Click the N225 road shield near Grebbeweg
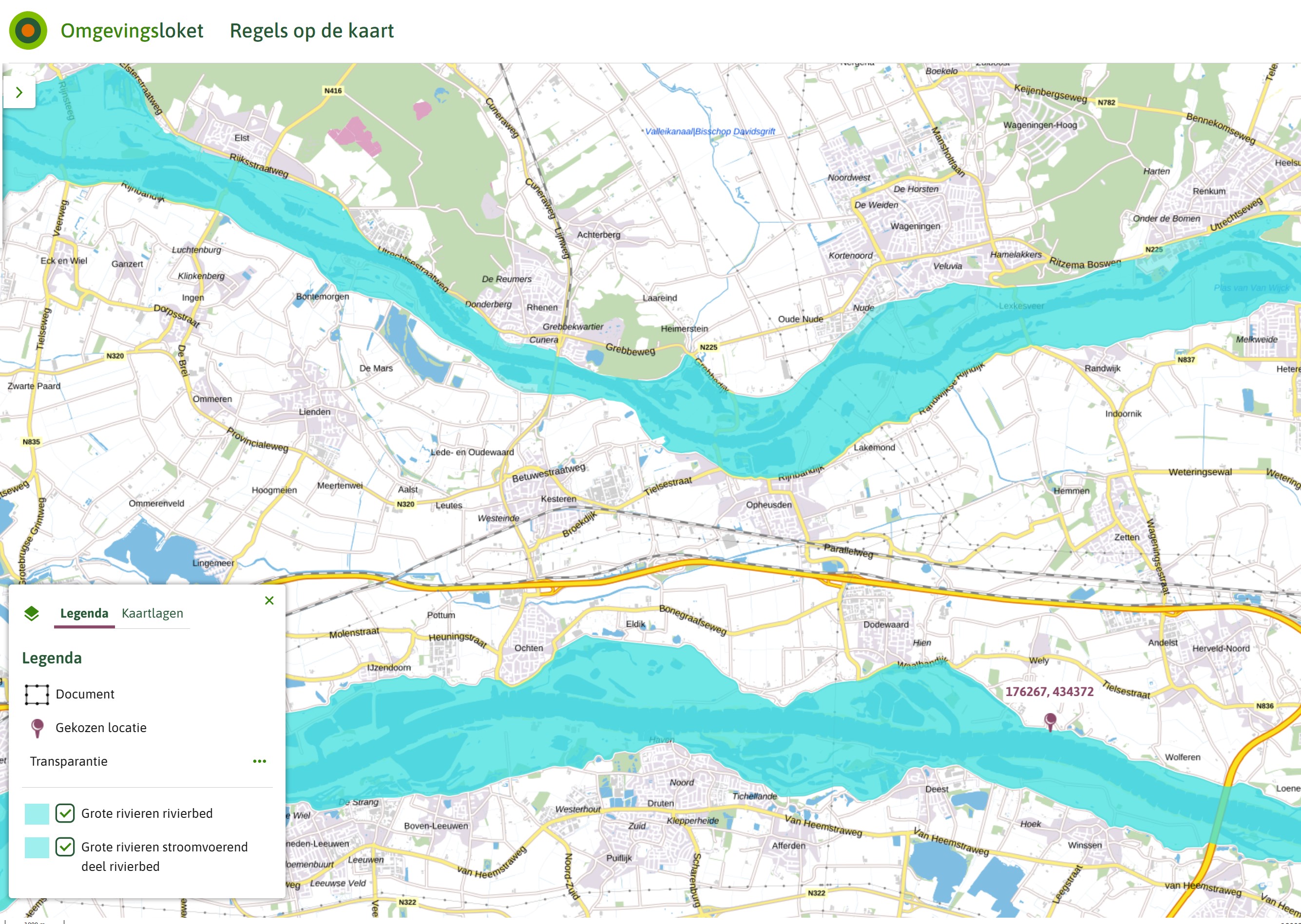1301x924 pixels. click(708, 347)
